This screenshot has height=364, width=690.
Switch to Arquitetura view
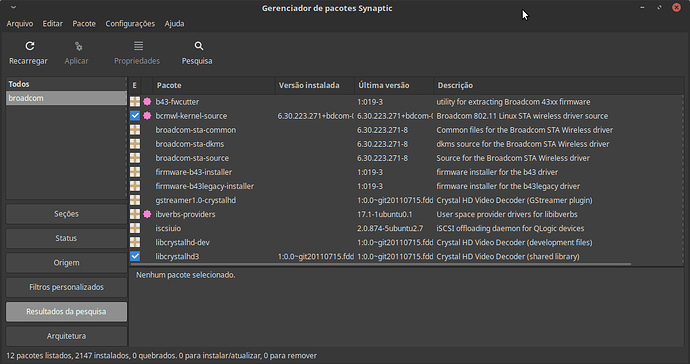coord(66,336)
